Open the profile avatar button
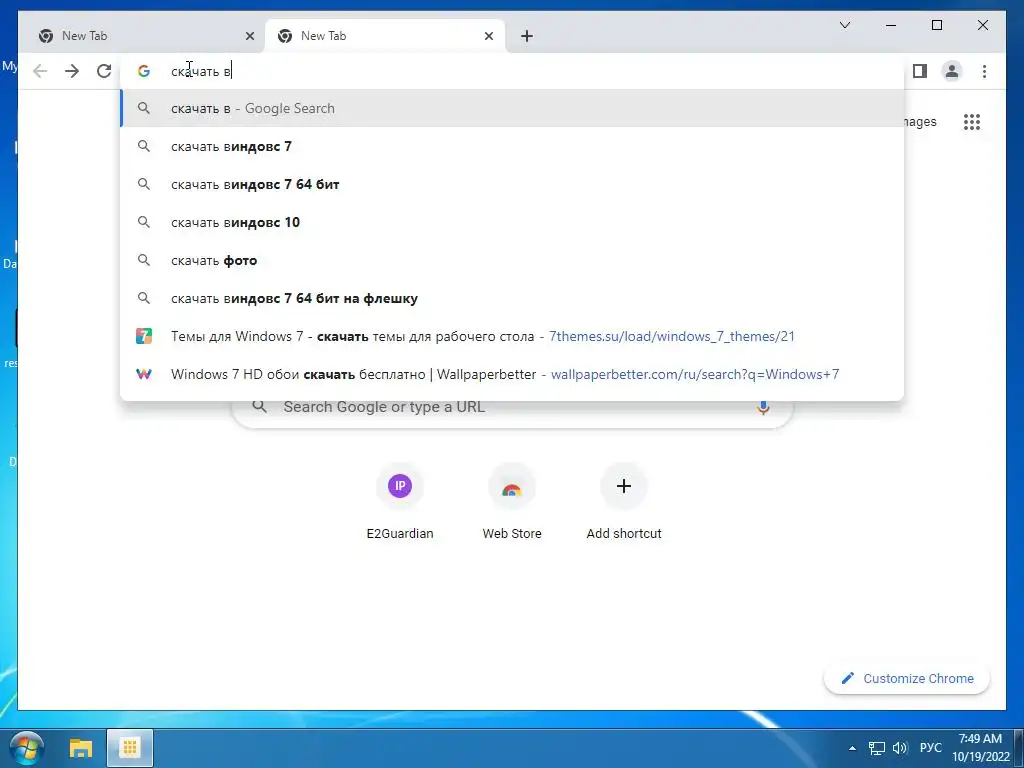 click(x=952, y=71)
